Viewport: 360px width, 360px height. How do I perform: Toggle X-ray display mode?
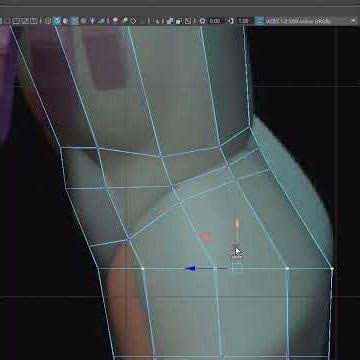[170, 21]
